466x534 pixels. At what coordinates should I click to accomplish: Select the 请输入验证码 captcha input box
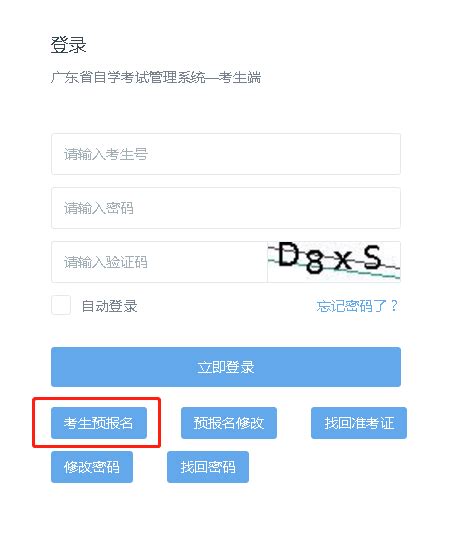pyautogui.click(x=159, y=262)
